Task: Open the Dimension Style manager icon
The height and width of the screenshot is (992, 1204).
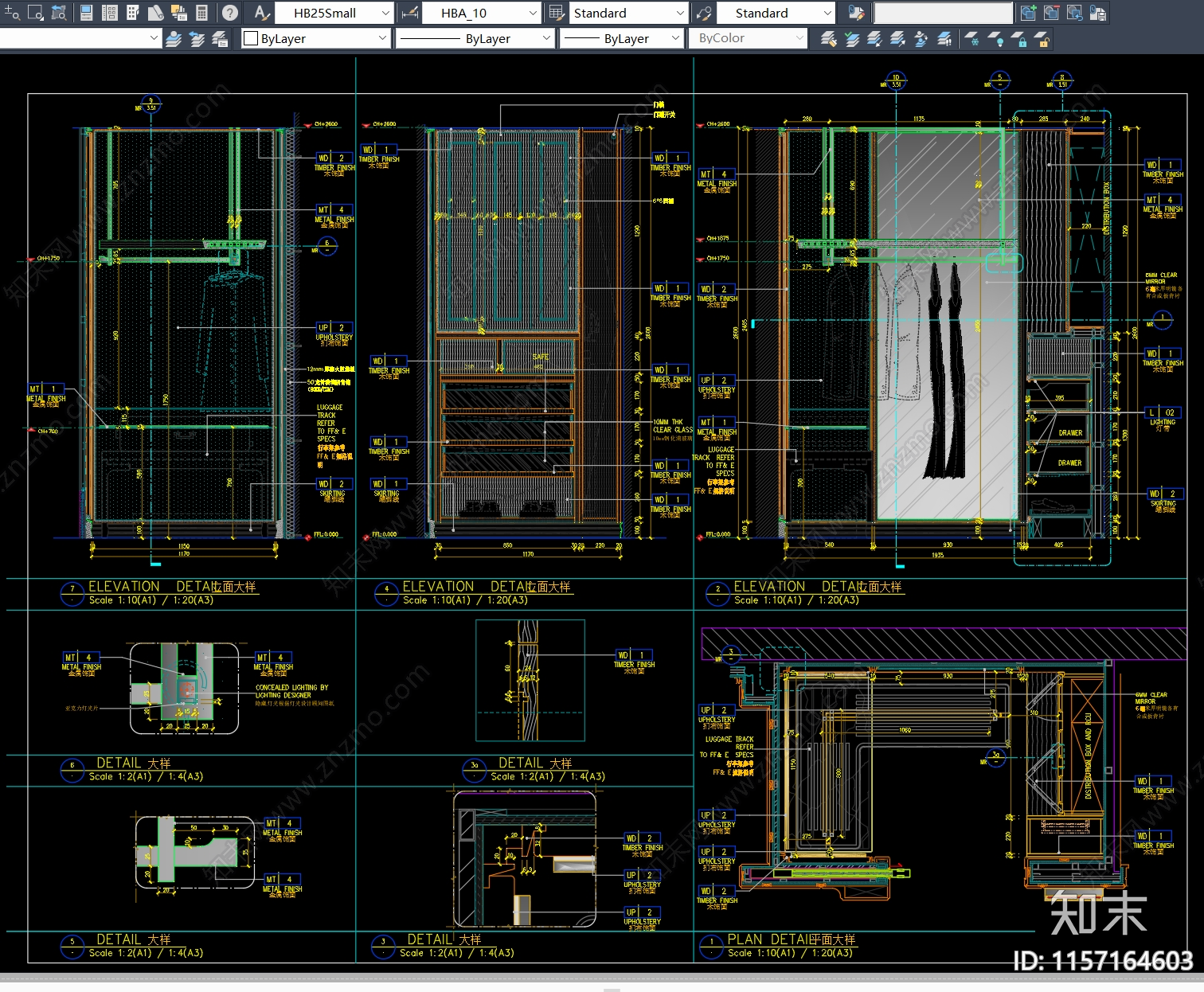Action: click(x=410, y=13)
